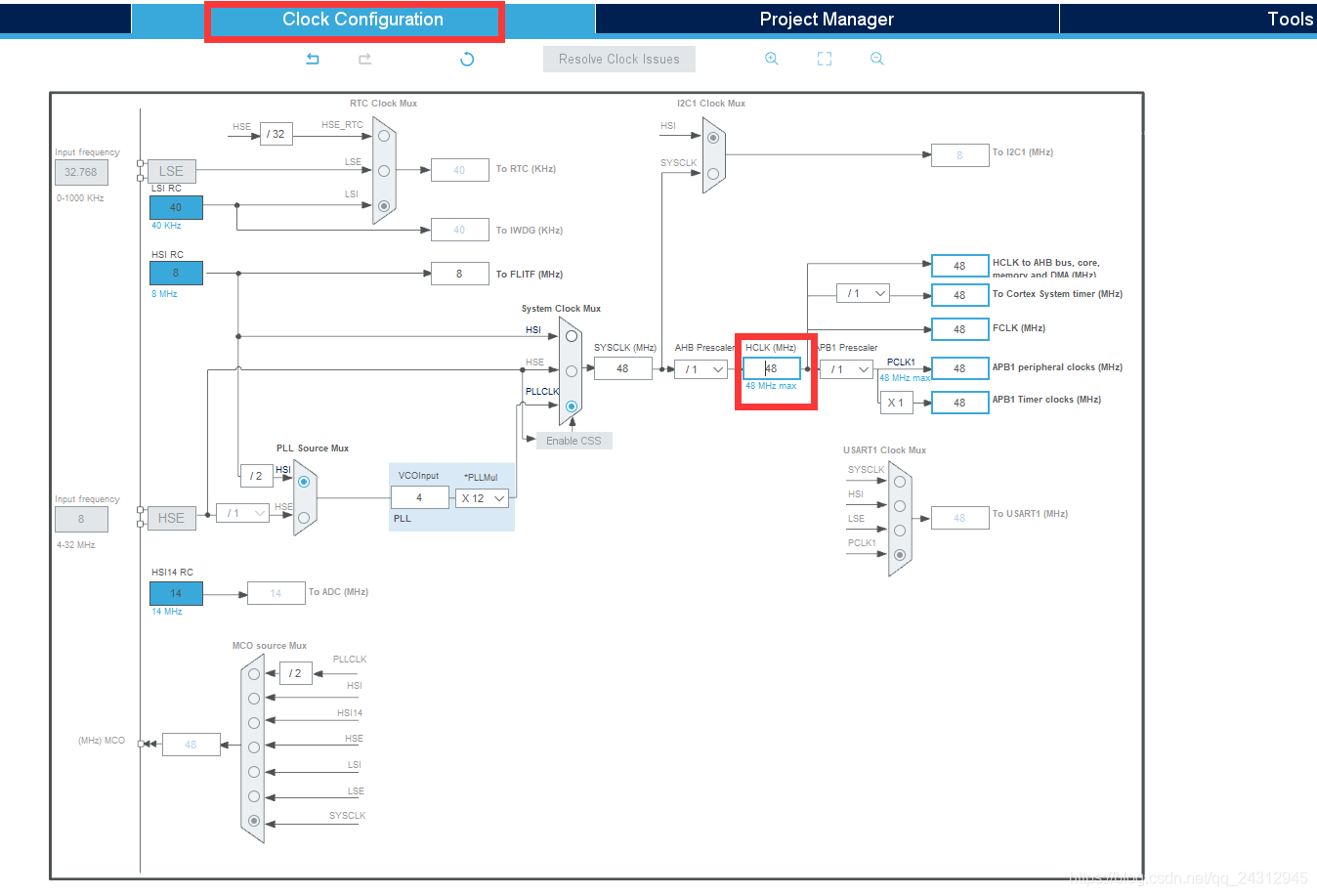Click the To I2C1 (MHz) value box
The height and width of the screenshot is (896, 1317).
pos(959,155)
